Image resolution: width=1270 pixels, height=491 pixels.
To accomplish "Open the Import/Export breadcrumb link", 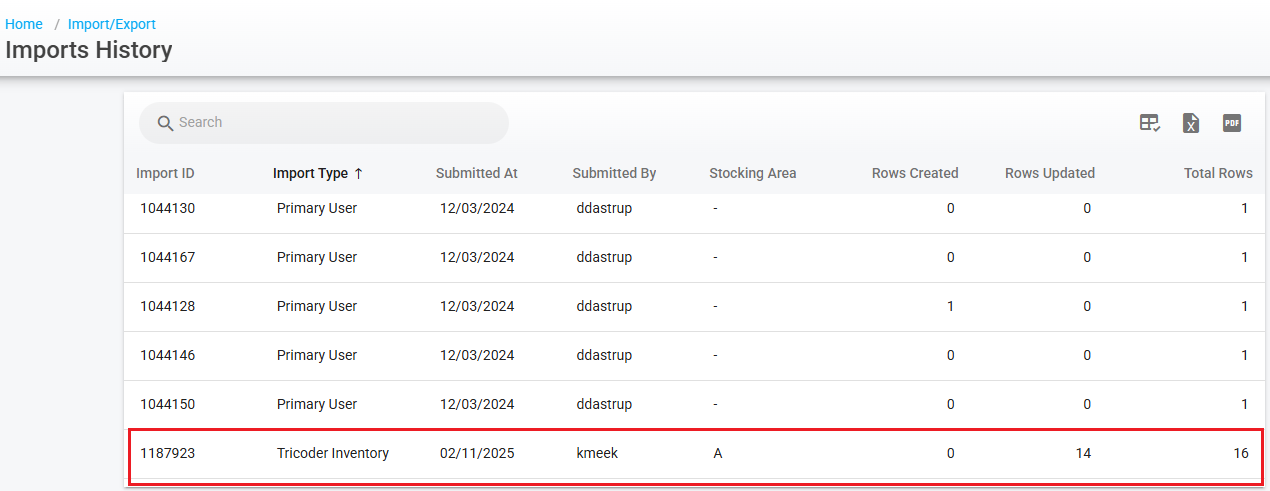I will tap(112, 24).
